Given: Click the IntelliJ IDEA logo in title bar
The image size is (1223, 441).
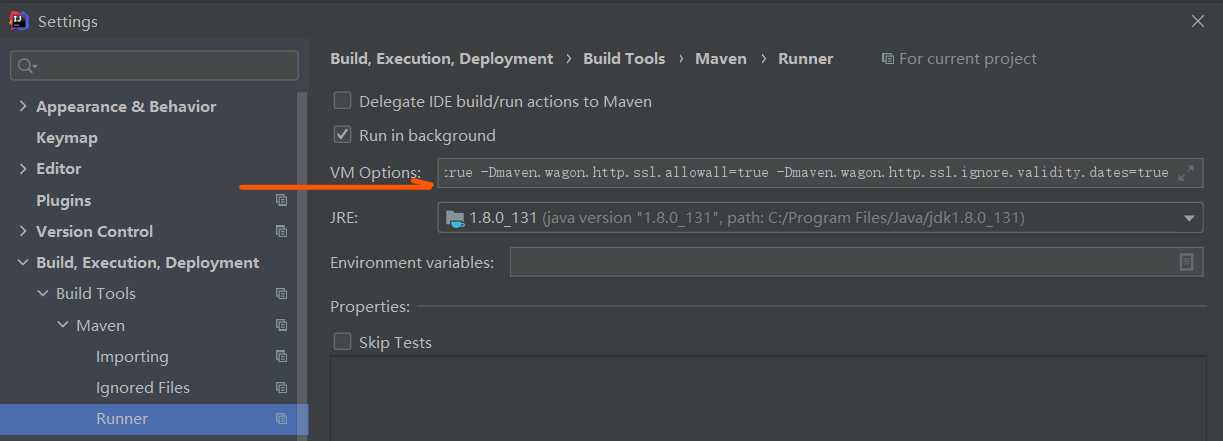Looking at the screenshot, I should point(19,21).
